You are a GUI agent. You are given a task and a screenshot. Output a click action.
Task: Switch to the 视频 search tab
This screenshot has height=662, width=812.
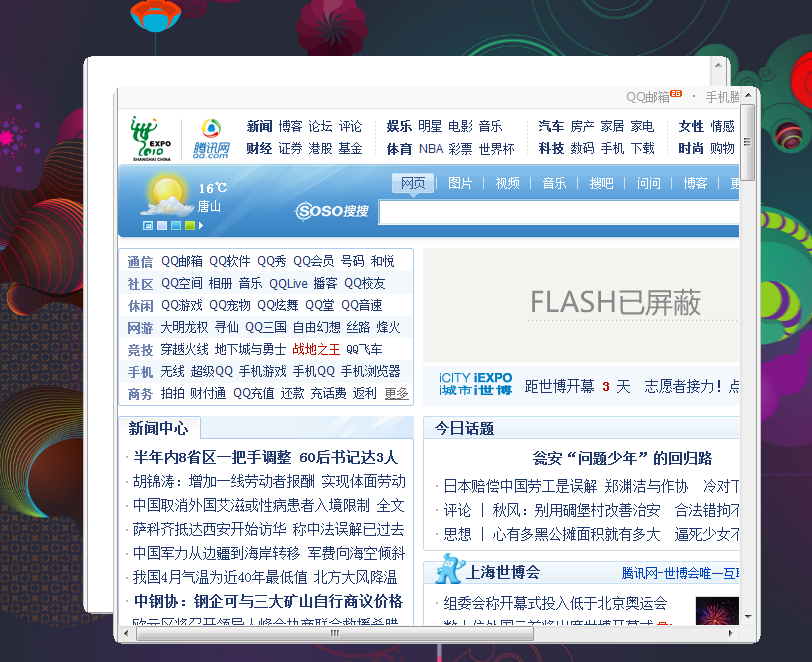point(507,183)
